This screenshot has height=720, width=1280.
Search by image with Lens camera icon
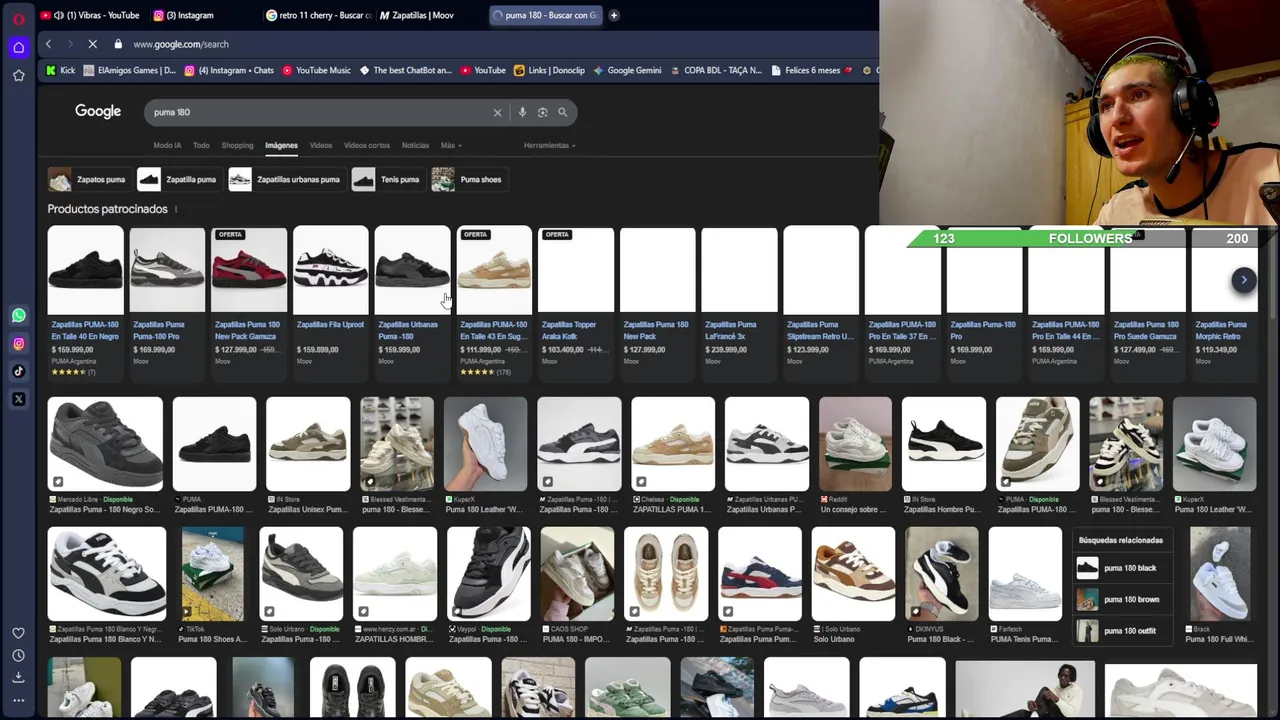tap(542, 112)
